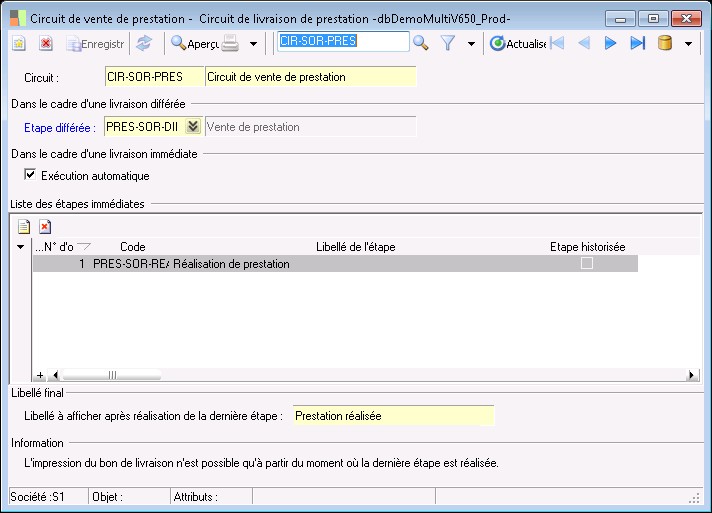Toggle Etape historisée checkbox in row 1
The height and width of the screenshot is (513, 712).
click(587, 263)
